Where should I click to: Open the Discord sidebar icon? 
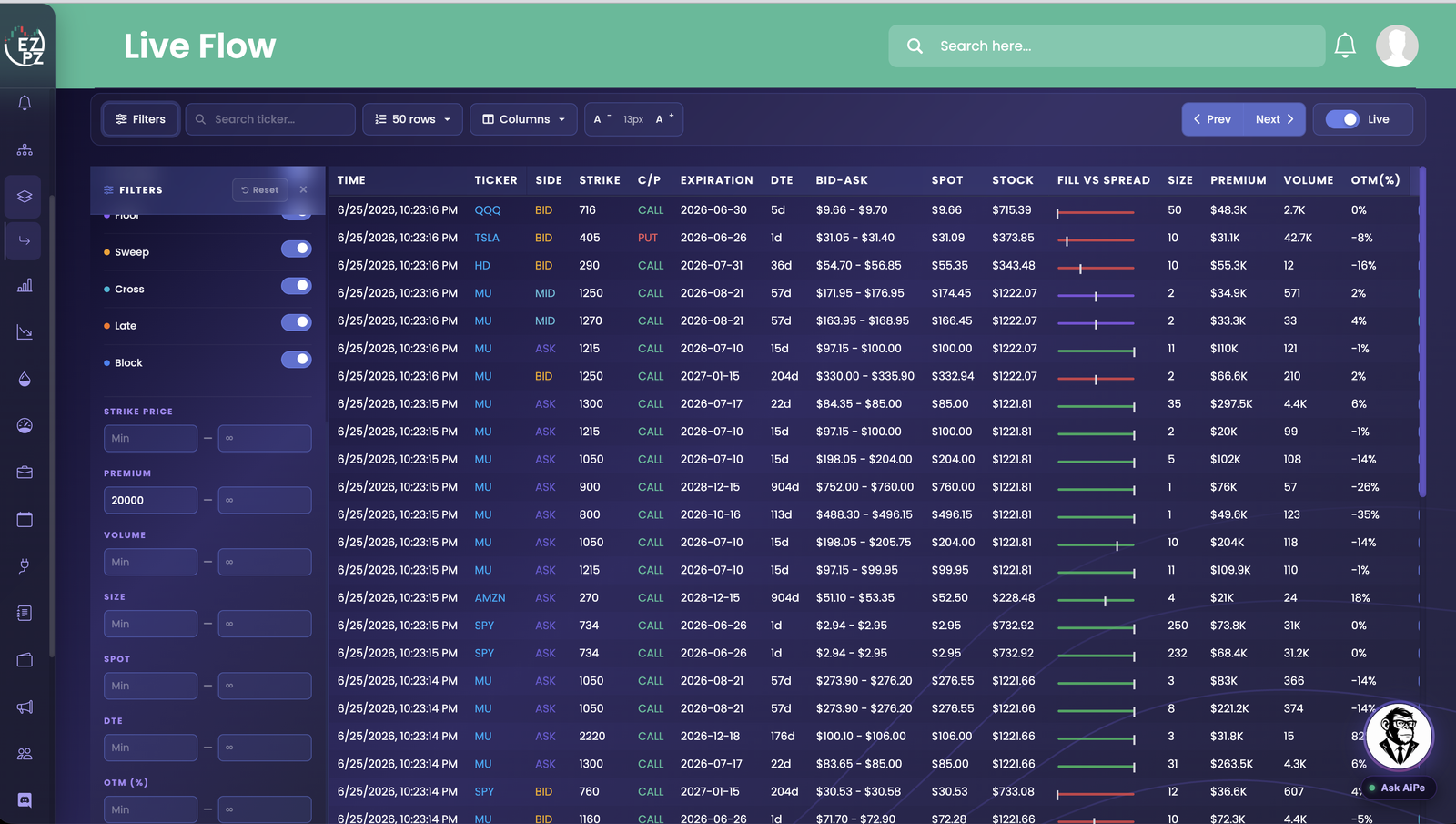point(25,800)
